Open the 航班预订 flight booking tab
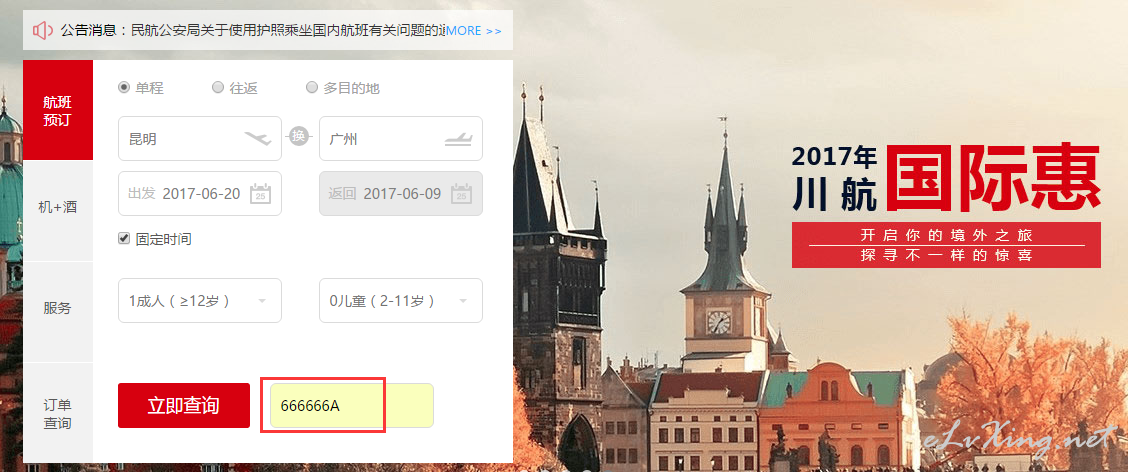 [58, 110]
